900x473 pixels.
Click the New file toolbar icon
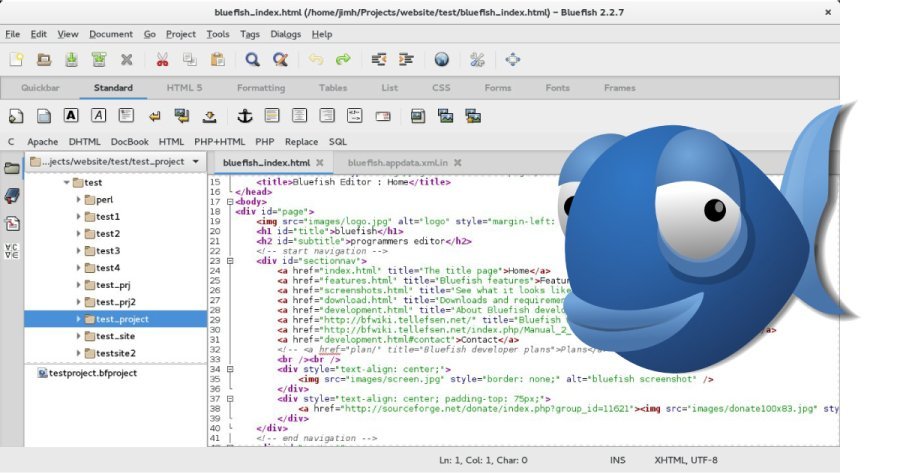pyautogui.click(x=15, y=60)
